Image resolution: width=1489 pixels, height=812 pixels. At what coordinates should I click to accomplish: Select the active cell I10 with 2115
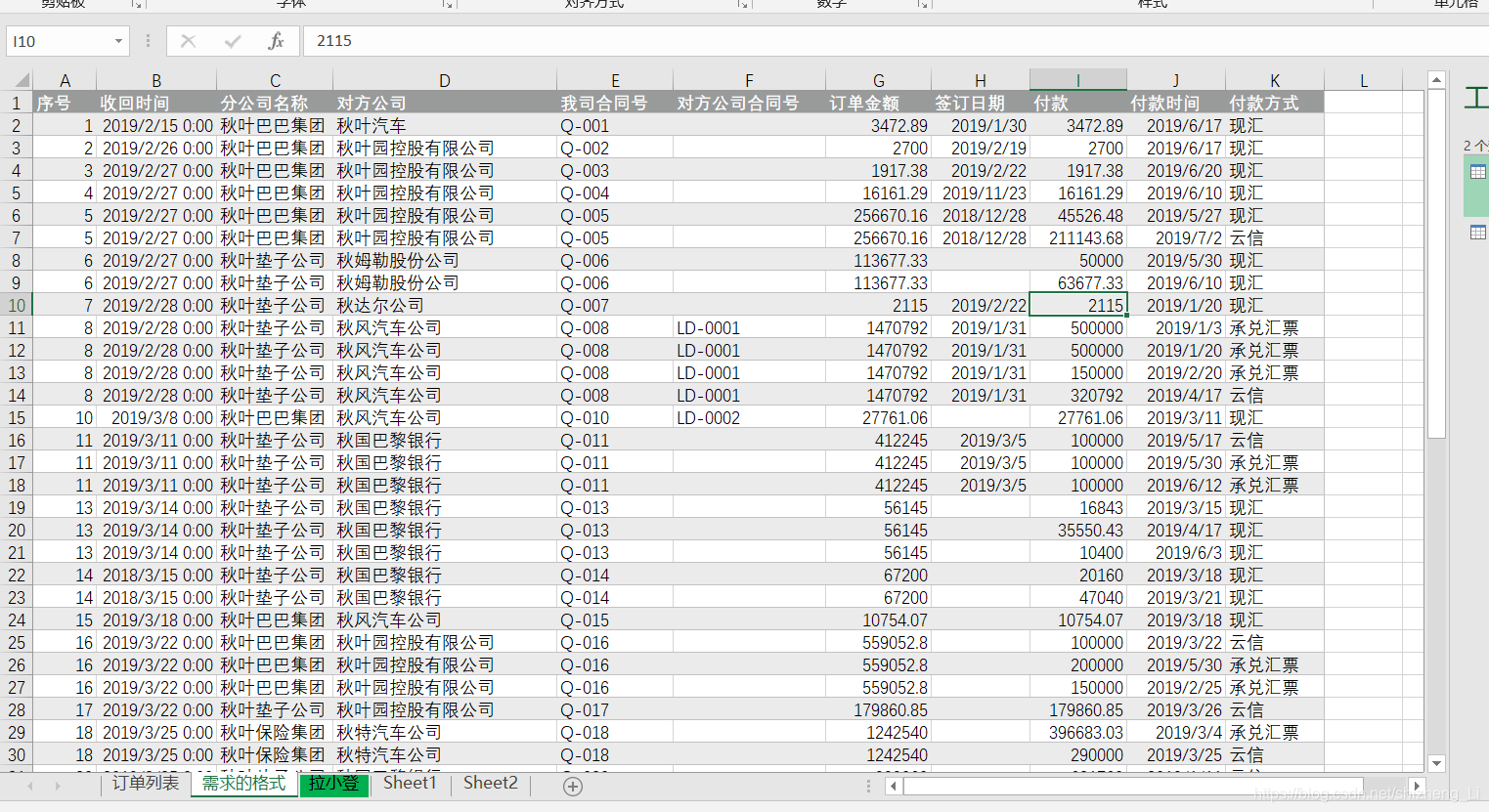pos(1078,305)
